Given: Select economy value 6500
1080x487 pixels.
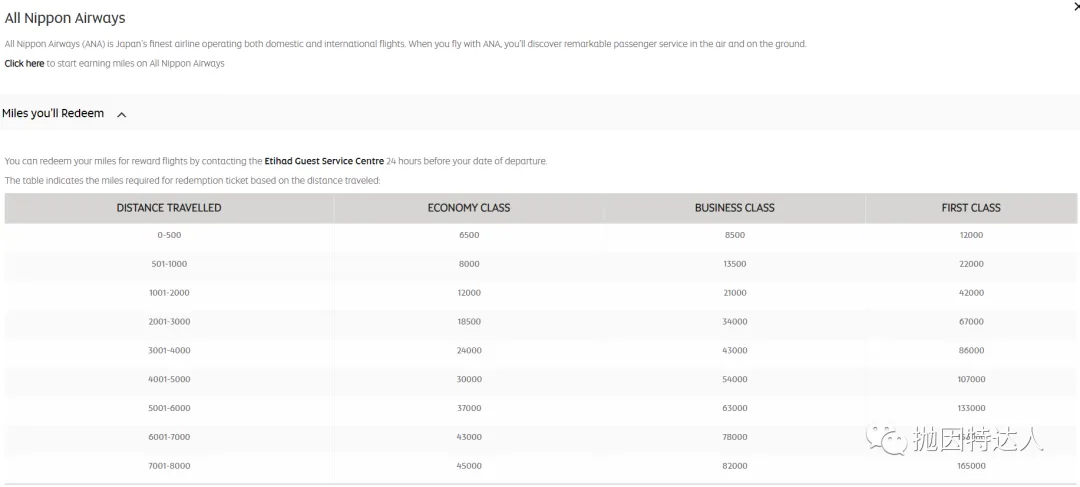Looking at the screenshot, I should point(468,235).
